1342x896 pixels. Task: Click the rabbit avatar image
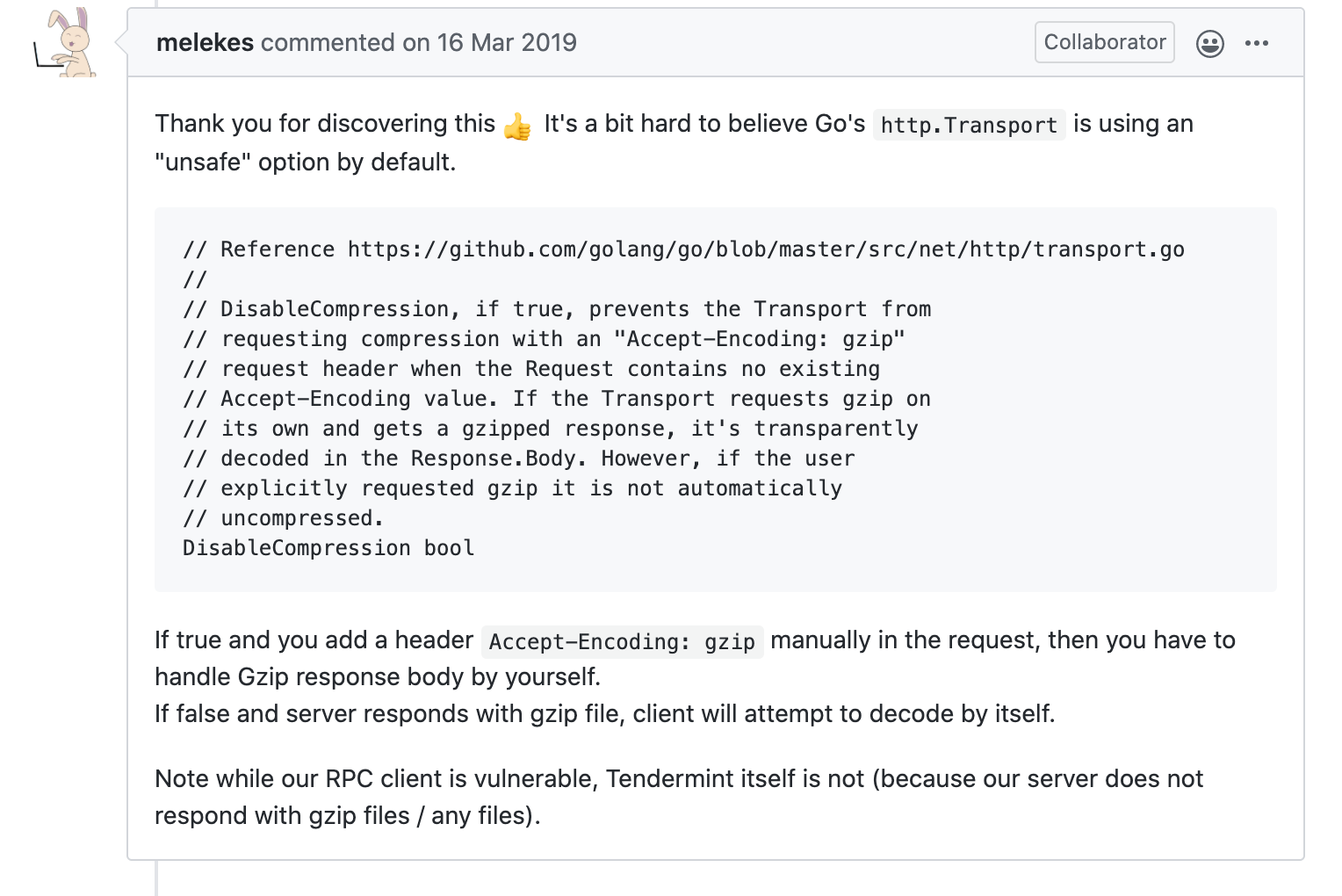point(66,43)
